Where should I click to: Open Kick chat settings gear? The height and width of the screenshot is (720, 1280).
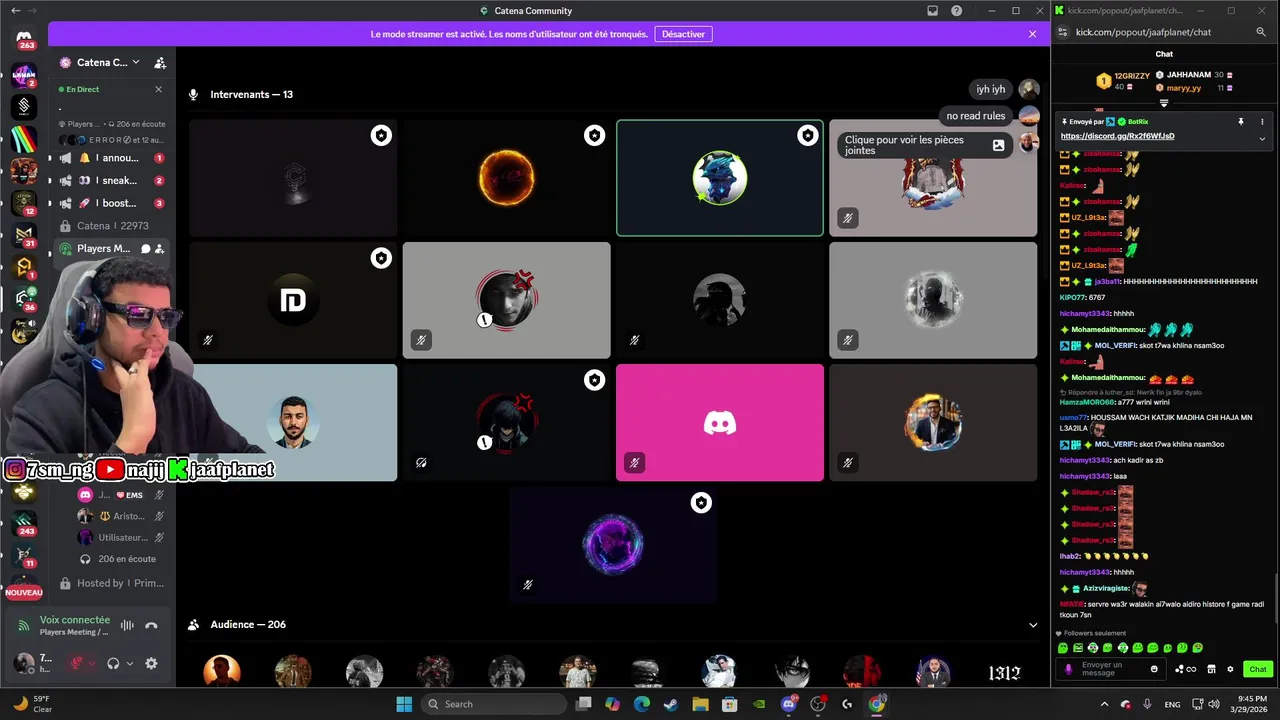(1230, 669)
